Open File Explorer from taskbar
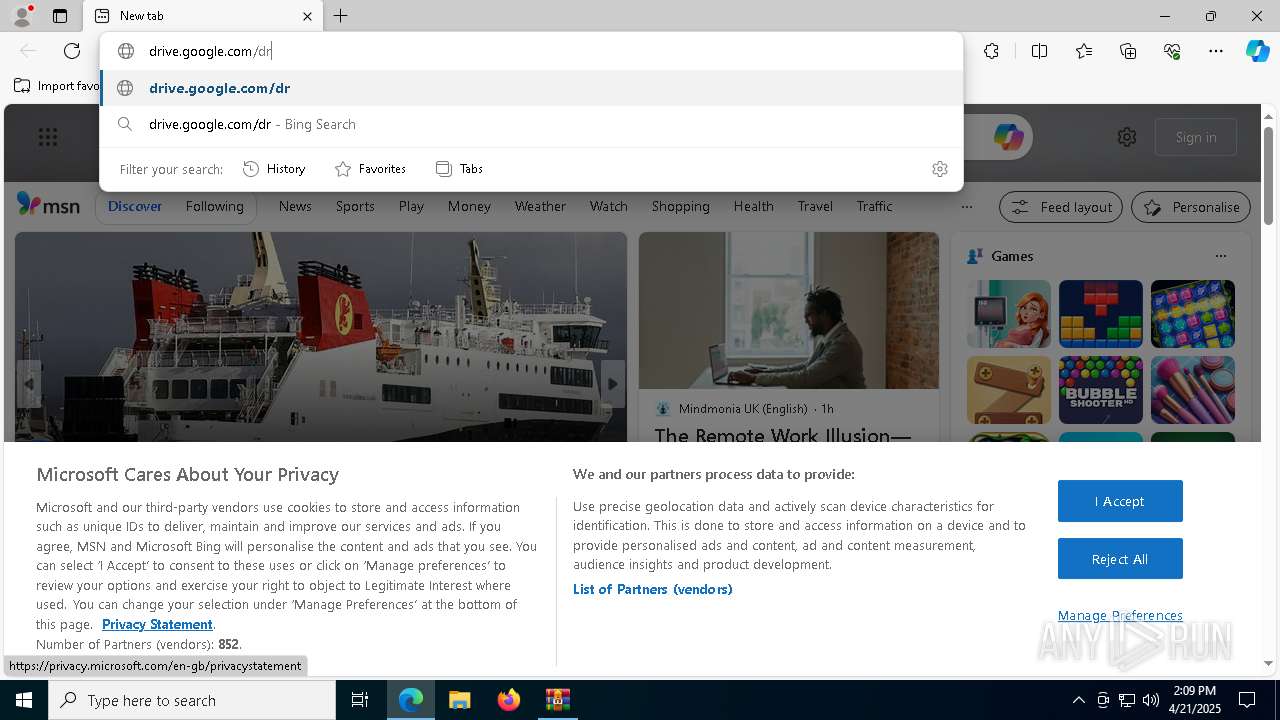 459,700
